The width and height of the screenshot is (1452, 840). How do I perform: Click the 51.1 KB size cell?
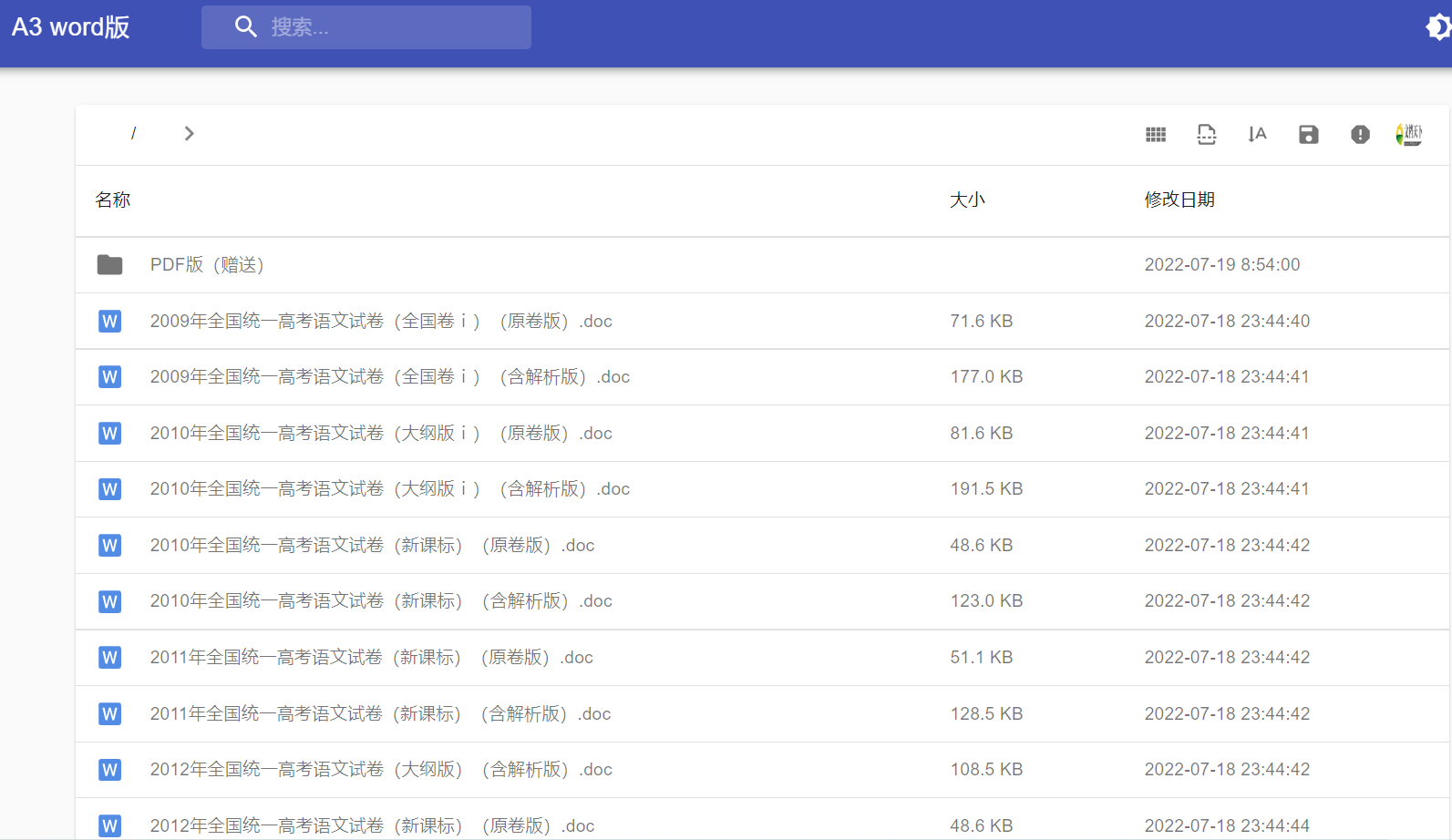click(982, 658)
